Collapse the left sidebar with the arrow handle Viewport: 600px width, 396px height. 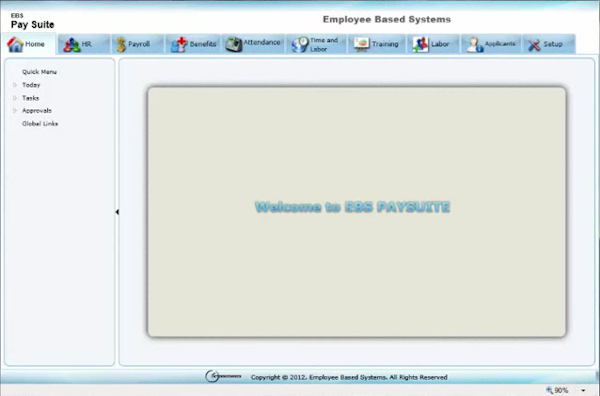117,212
